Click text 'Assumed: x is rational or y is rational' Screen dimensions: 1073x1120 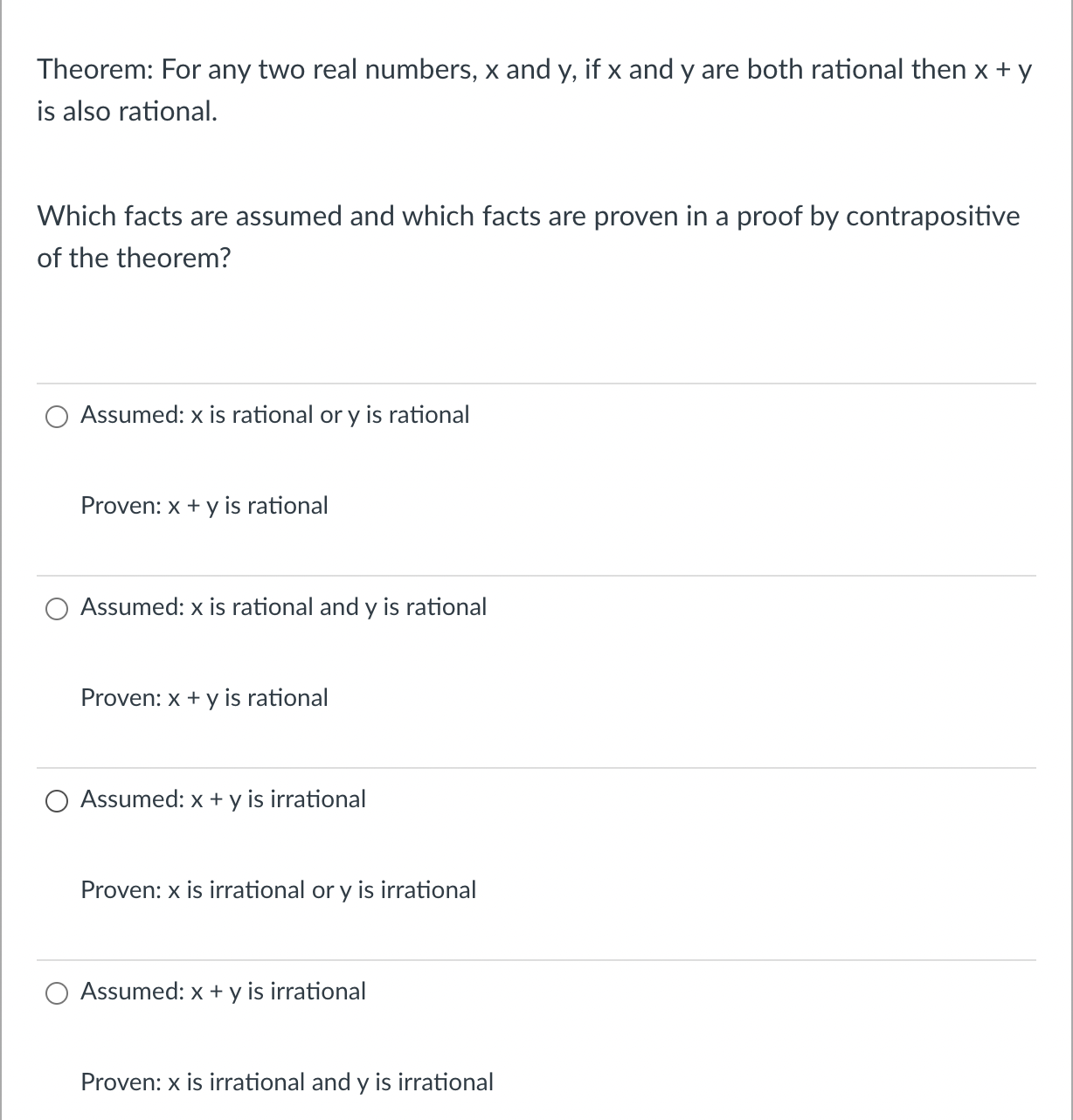pos(274,416)
